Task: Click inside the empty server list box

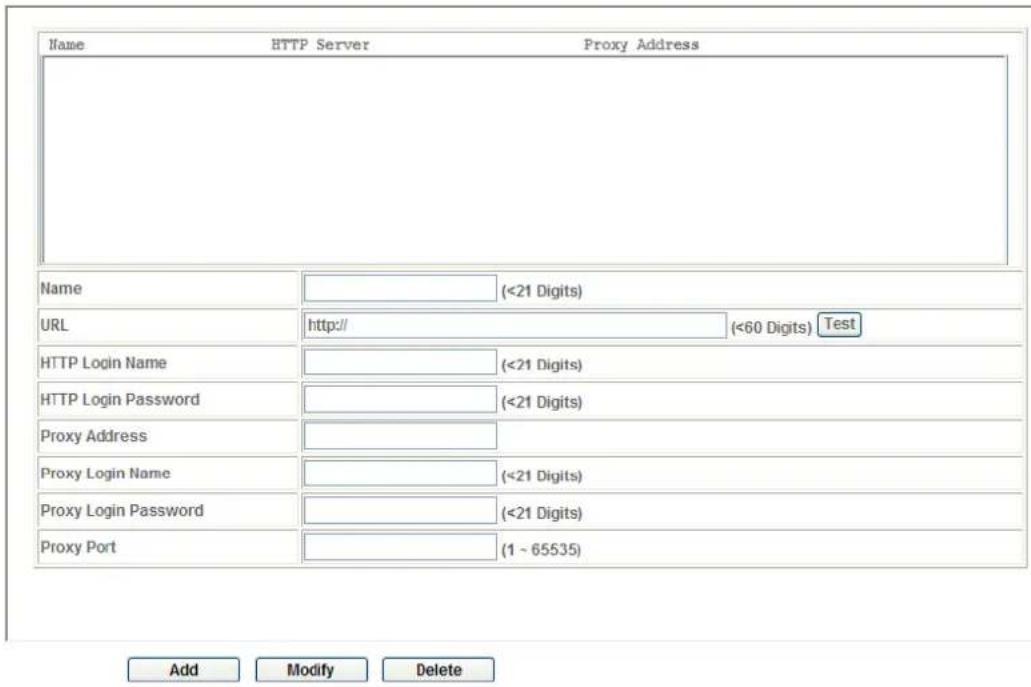Action: (525, 160)
